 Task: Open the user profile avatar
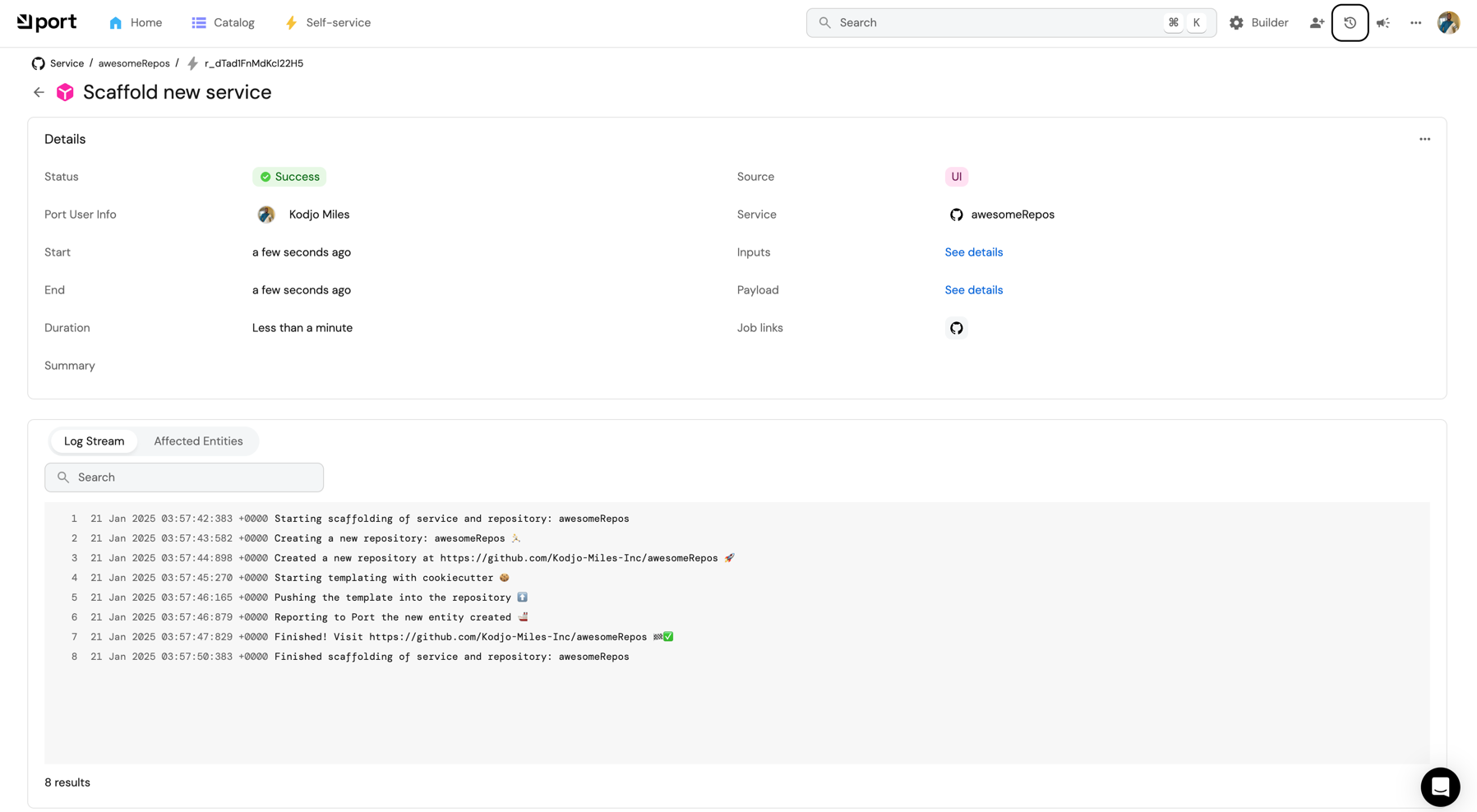tap(1448, 23)
